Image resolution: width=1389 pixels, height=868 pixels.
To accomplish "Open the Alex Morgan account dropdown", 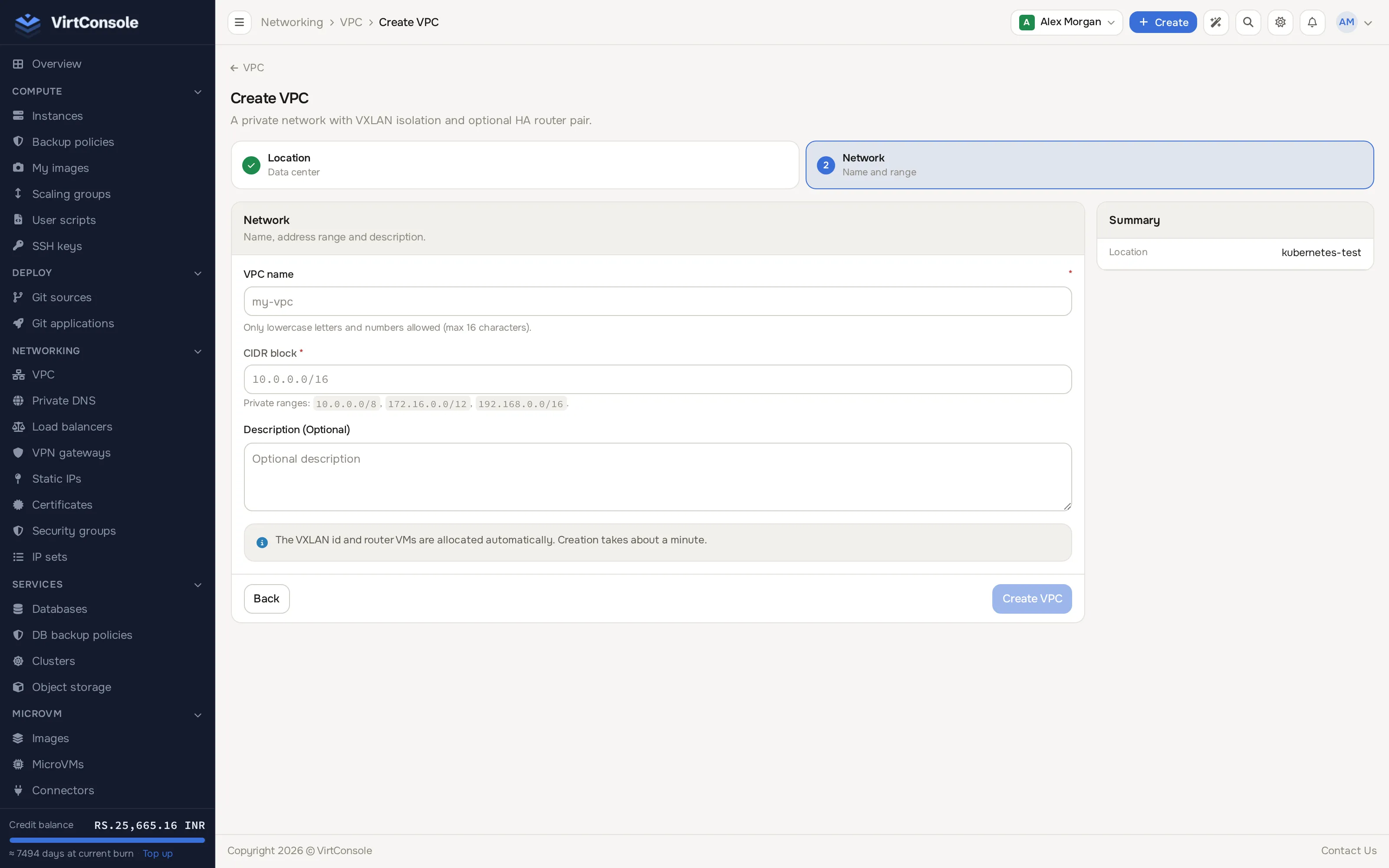I will click(x=1066, y=23).
